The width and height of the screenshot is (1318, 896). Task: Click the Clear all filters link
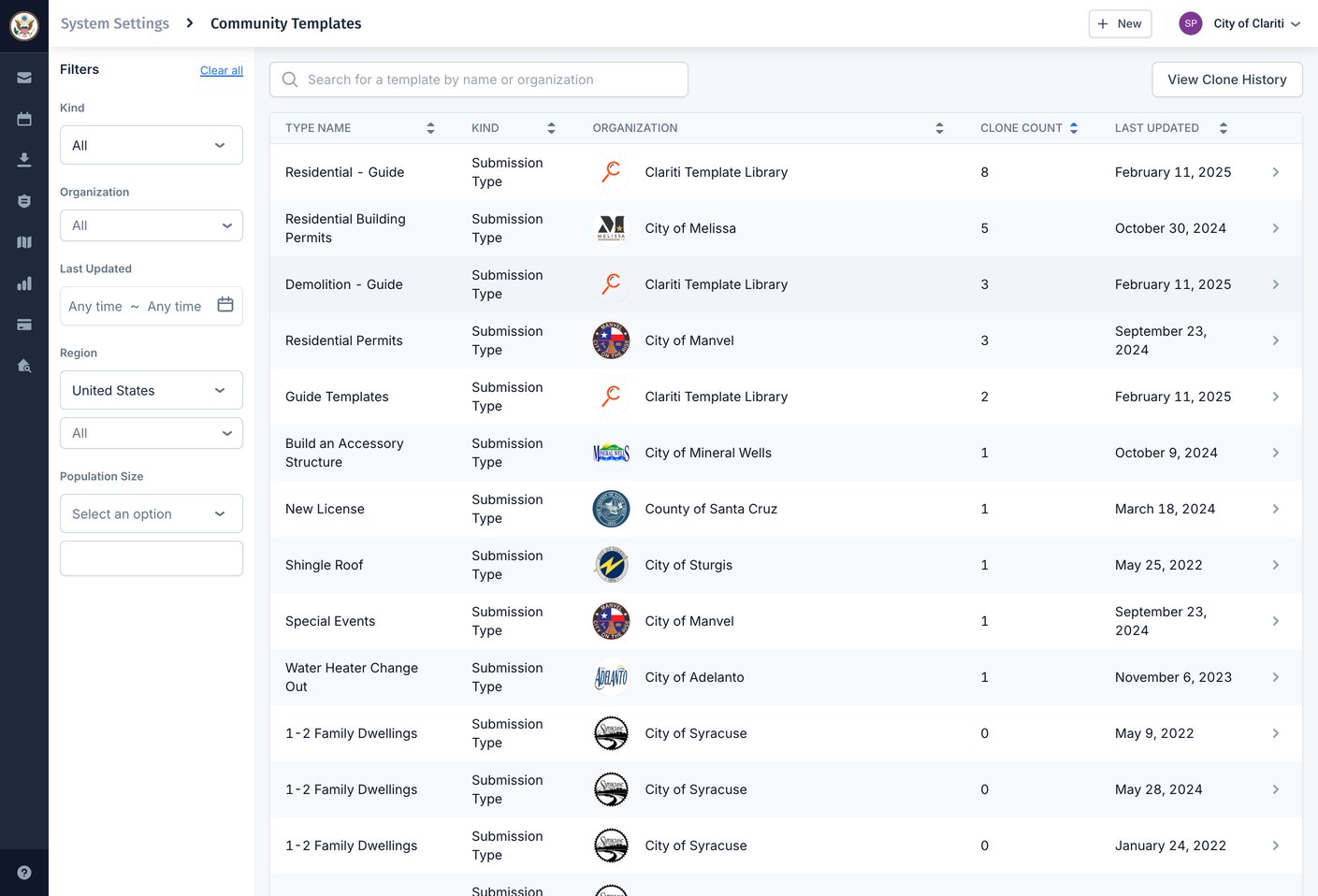(221, 70)
